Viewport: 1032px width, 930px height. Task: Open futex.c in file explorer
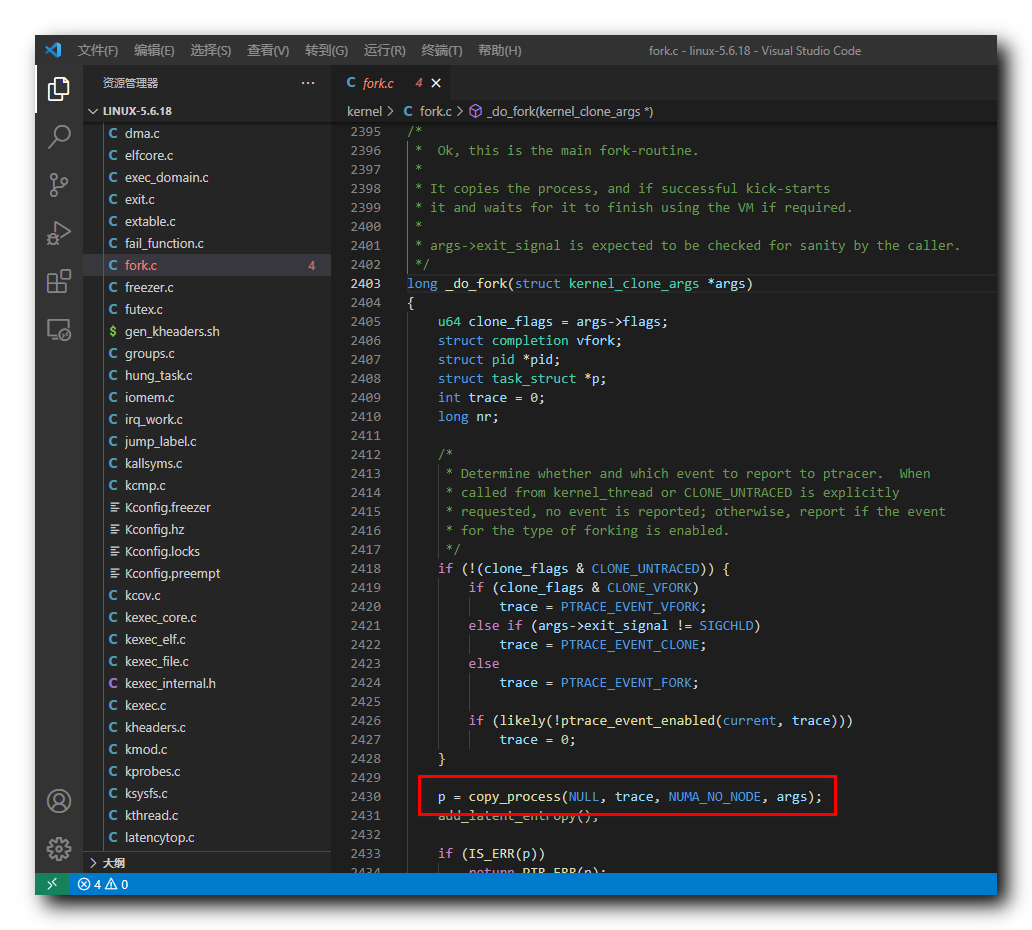(207, 309)
